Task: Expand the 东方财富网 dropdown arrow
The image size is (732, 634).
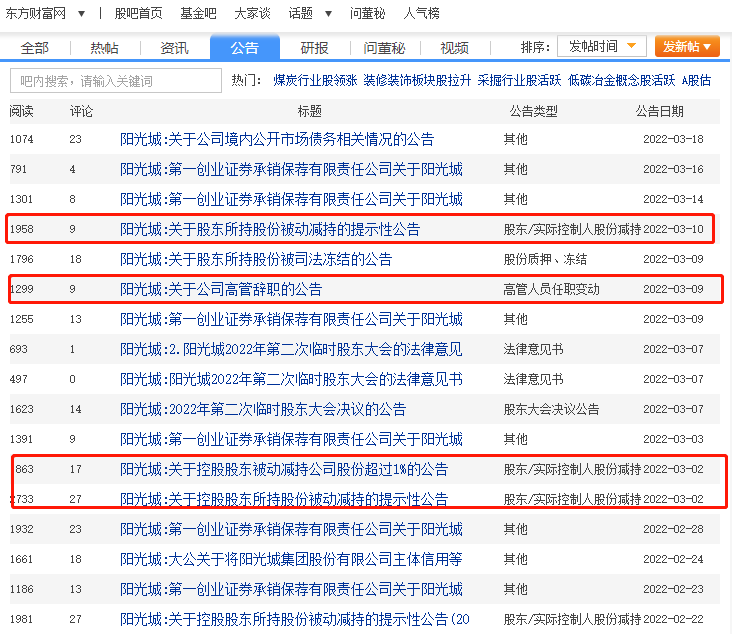Action: point(81,14)
